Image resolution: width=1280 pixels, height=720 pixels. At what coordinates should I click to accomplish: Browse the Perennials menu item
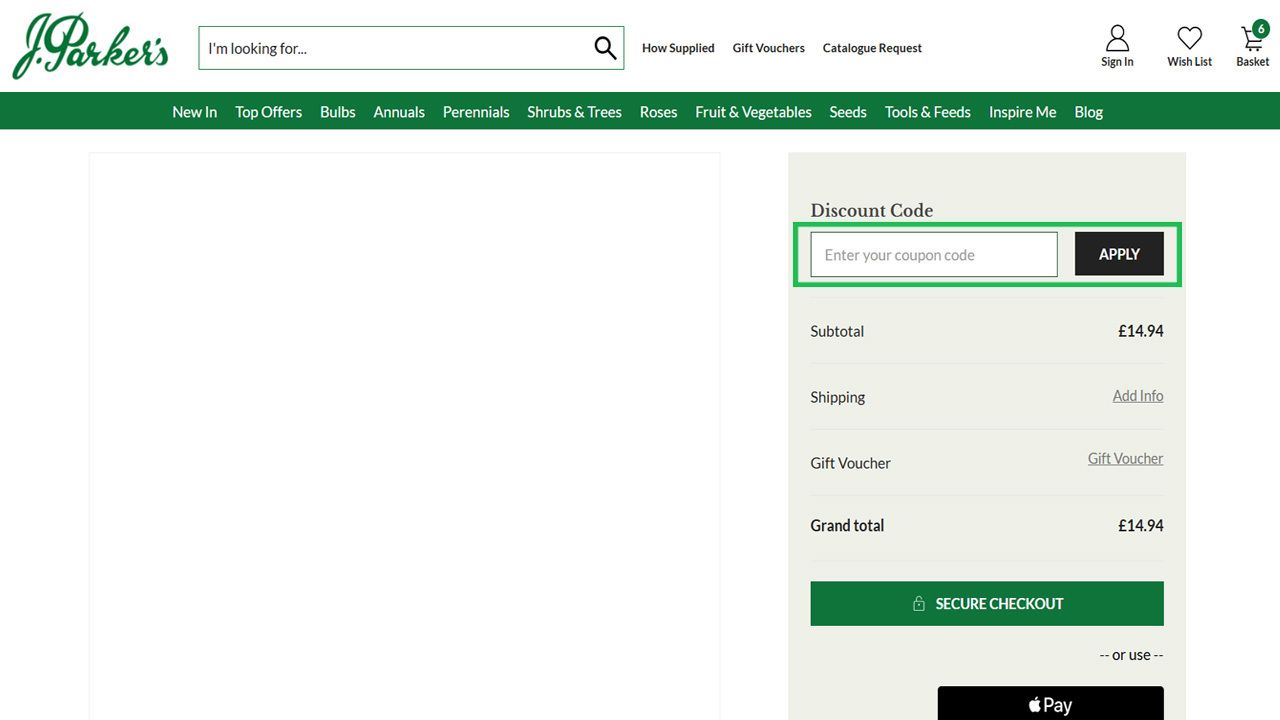476,111
